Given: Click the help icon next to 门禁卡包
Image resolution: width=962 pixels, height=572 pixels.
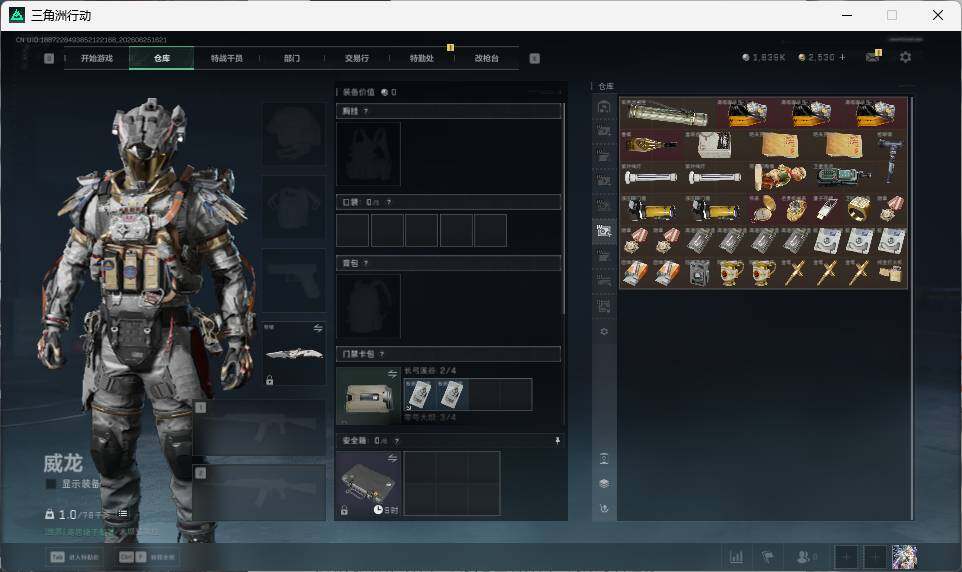Looking at the screenshot, I should pos(382,354).
